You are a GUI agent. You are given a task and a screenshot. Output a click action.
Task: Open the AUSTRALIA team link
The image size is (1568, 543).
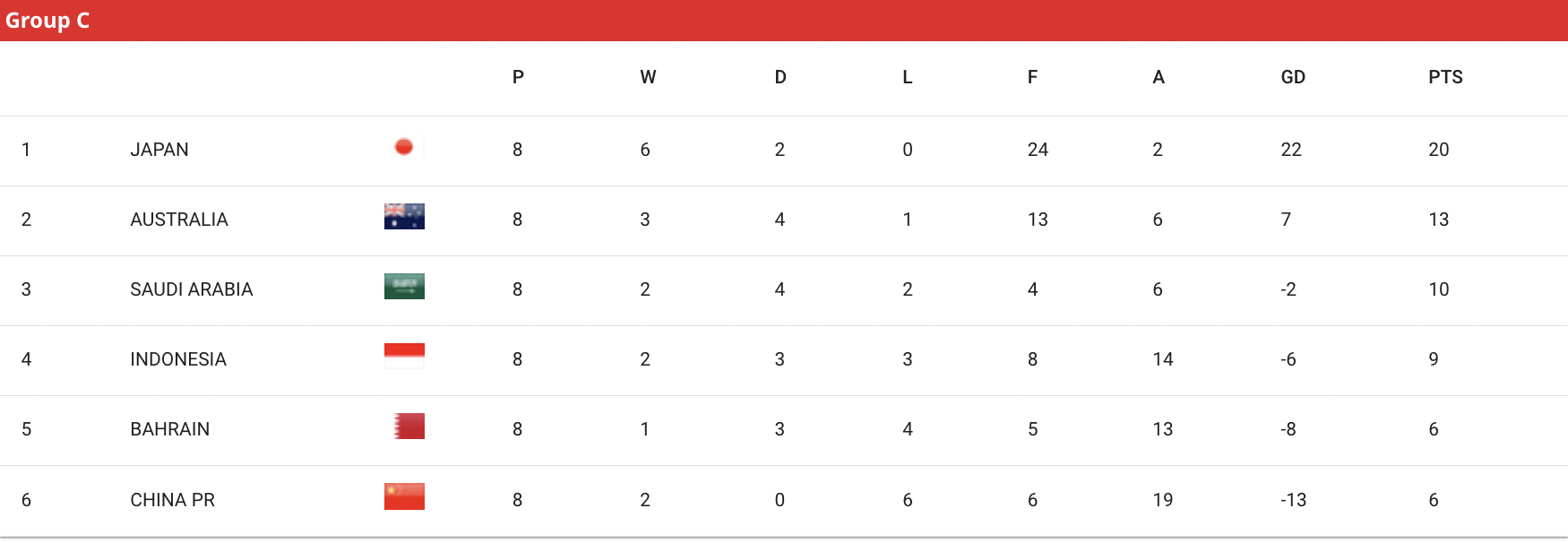(x=179, y=220)
